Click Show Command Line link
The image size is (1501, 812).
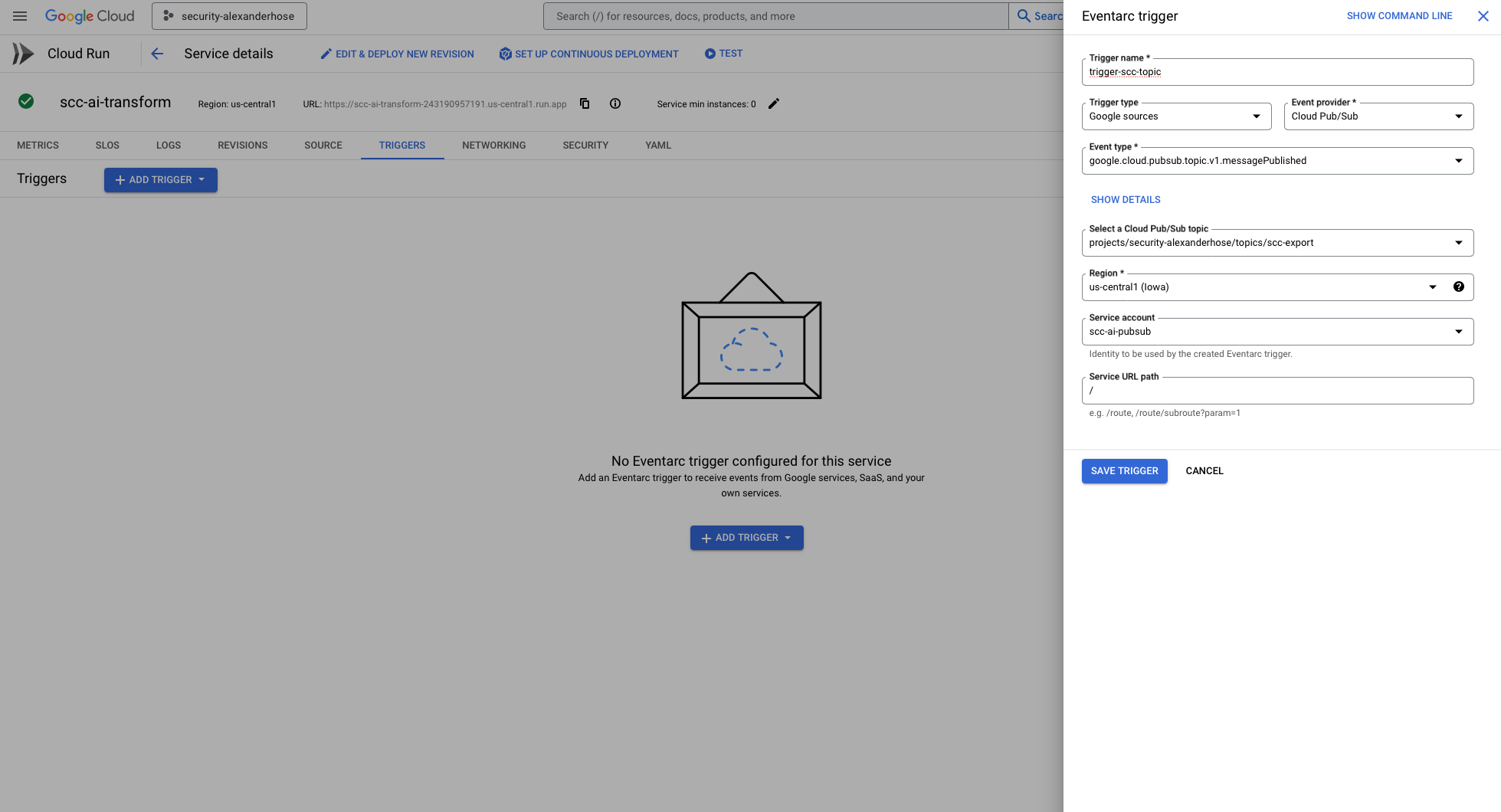pos(1399,16)
